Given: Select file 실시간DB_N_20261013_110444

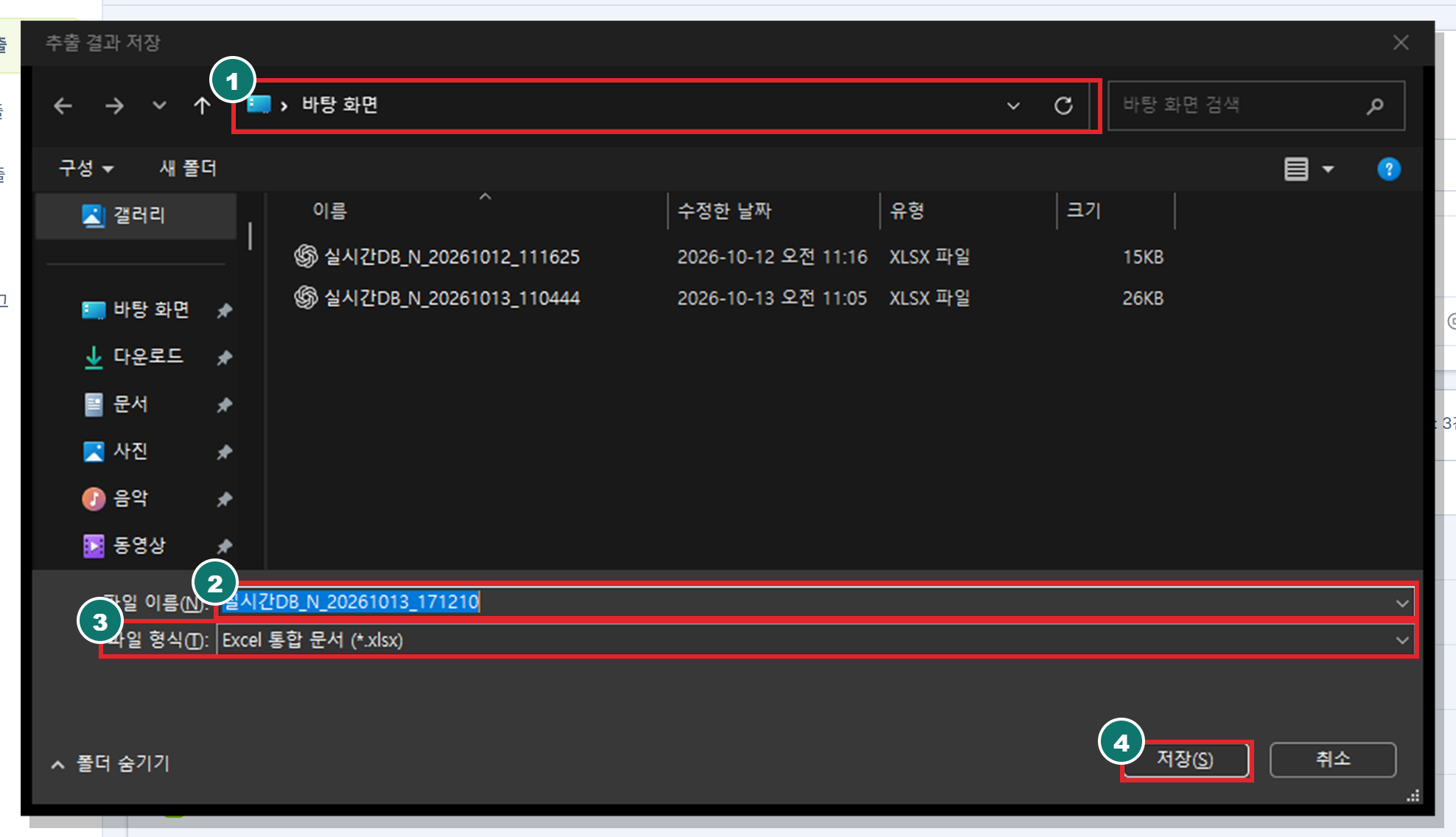Looking at the screenshot, I should [452, 298].
